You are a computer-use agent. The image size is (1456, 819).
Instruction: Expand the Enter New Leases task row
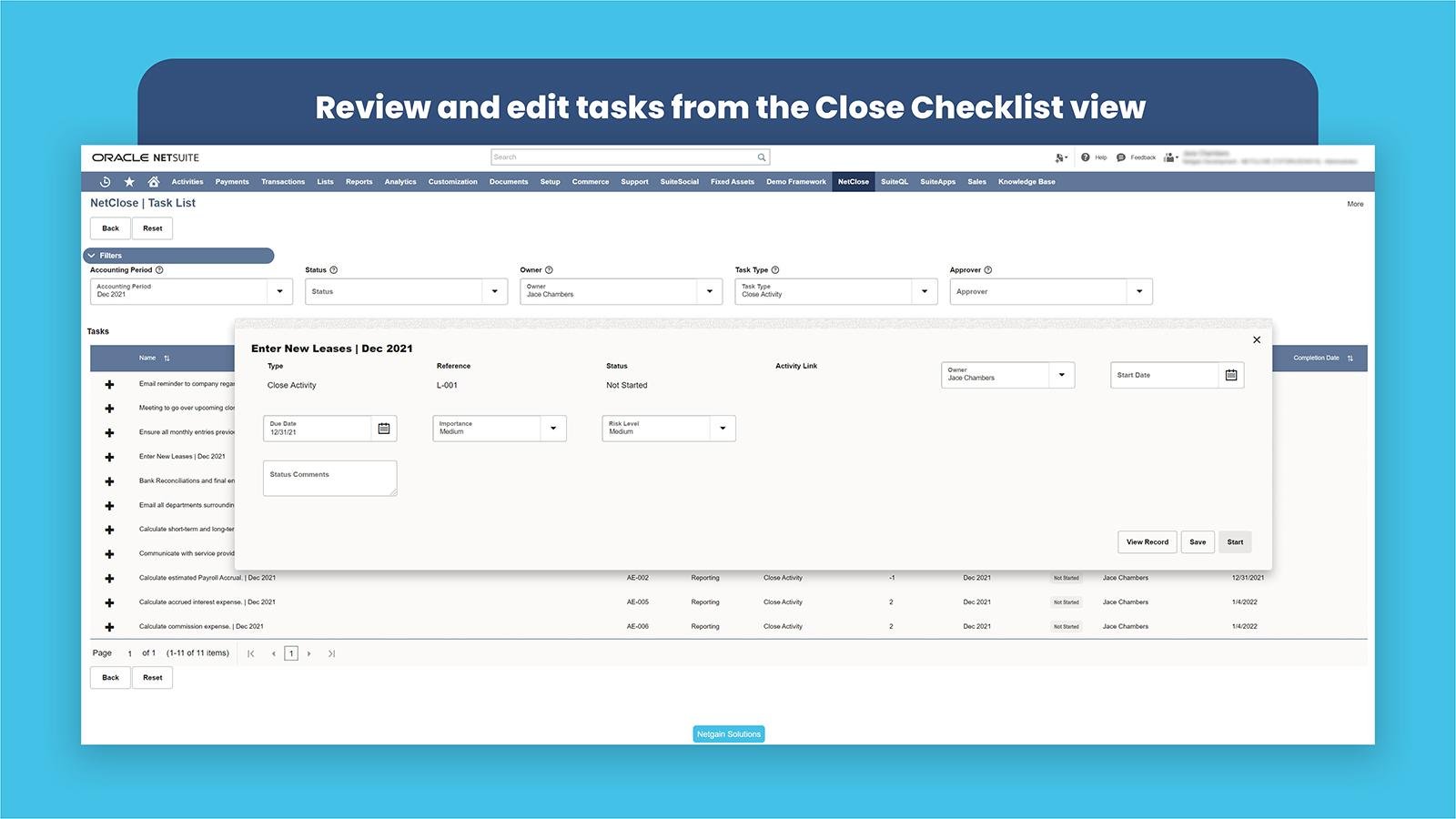pyautogui.click(x=109, y=458)
